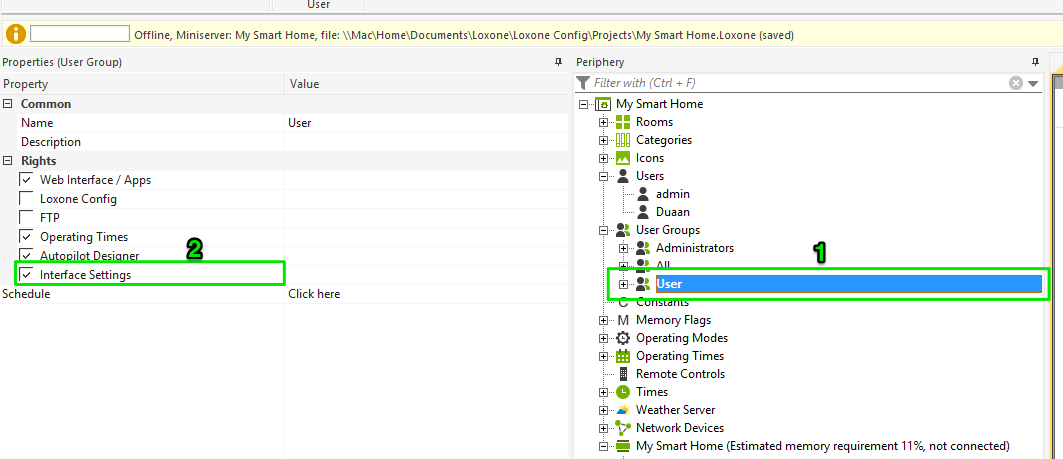Click the Remote Controls icon

click(623, 374)
